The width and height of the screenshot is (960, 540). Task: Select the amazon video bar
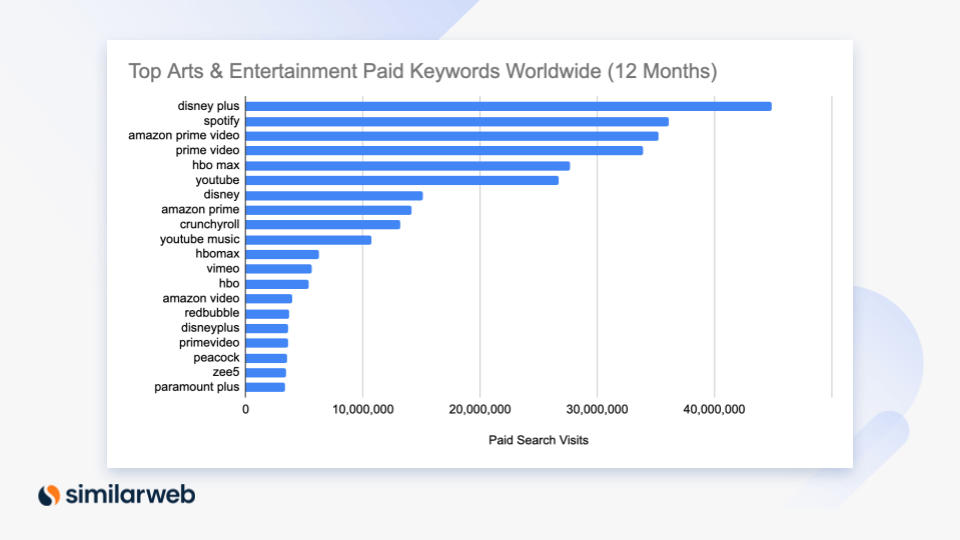coord(269,299)
